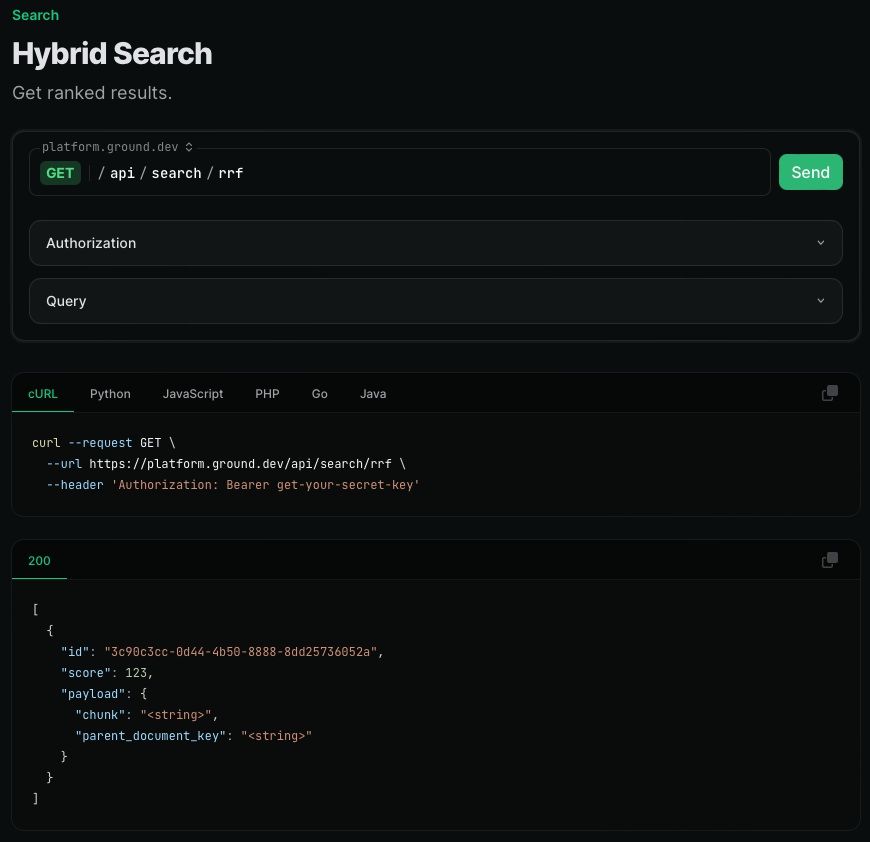Image resolution: width=870 pixels, height=842 pixels.
Task: Click the "parent_document_key" line
Action: pyautogui.click(x=194, y=736)
